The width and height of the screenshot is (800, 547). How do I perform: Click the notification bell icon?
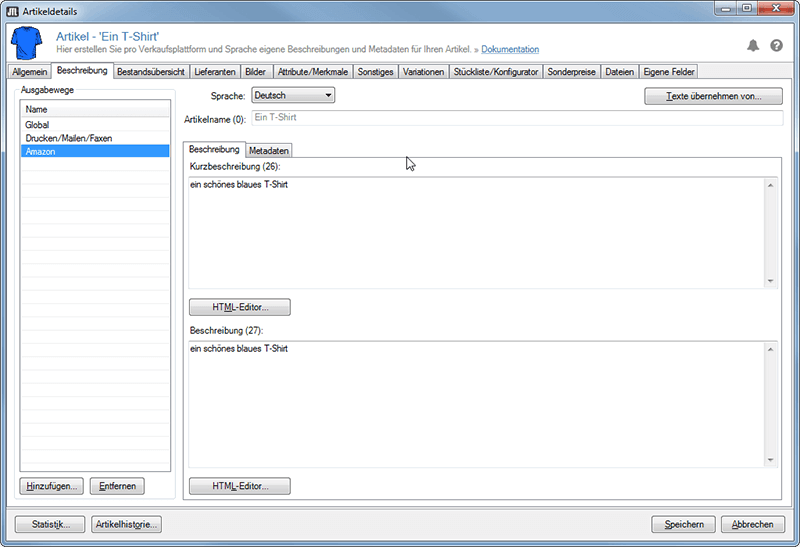[x=753, y=46]
